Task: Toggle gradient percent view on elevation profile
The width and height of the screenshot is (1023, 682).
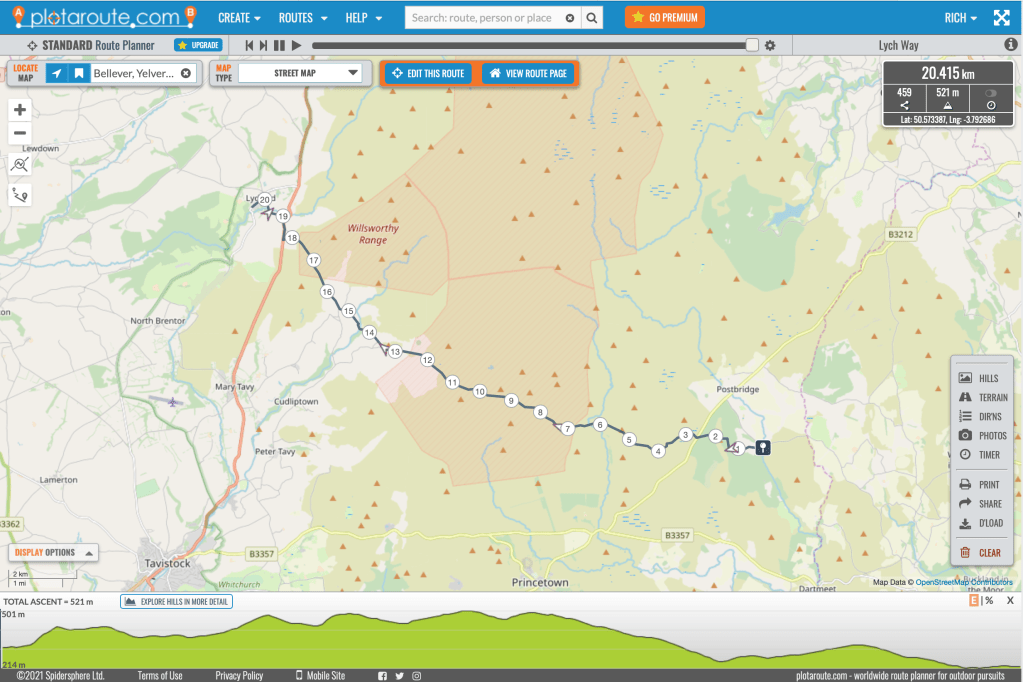Action: point(987,601)
